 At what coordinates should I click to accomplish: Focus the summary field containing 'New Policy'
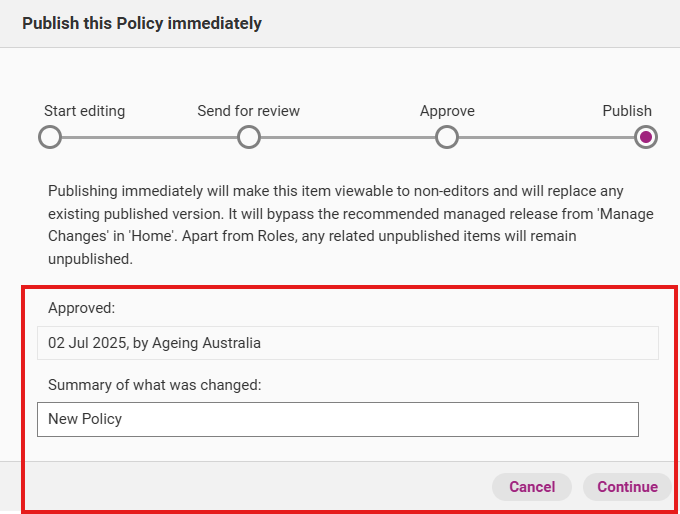[x=337, y=419]
